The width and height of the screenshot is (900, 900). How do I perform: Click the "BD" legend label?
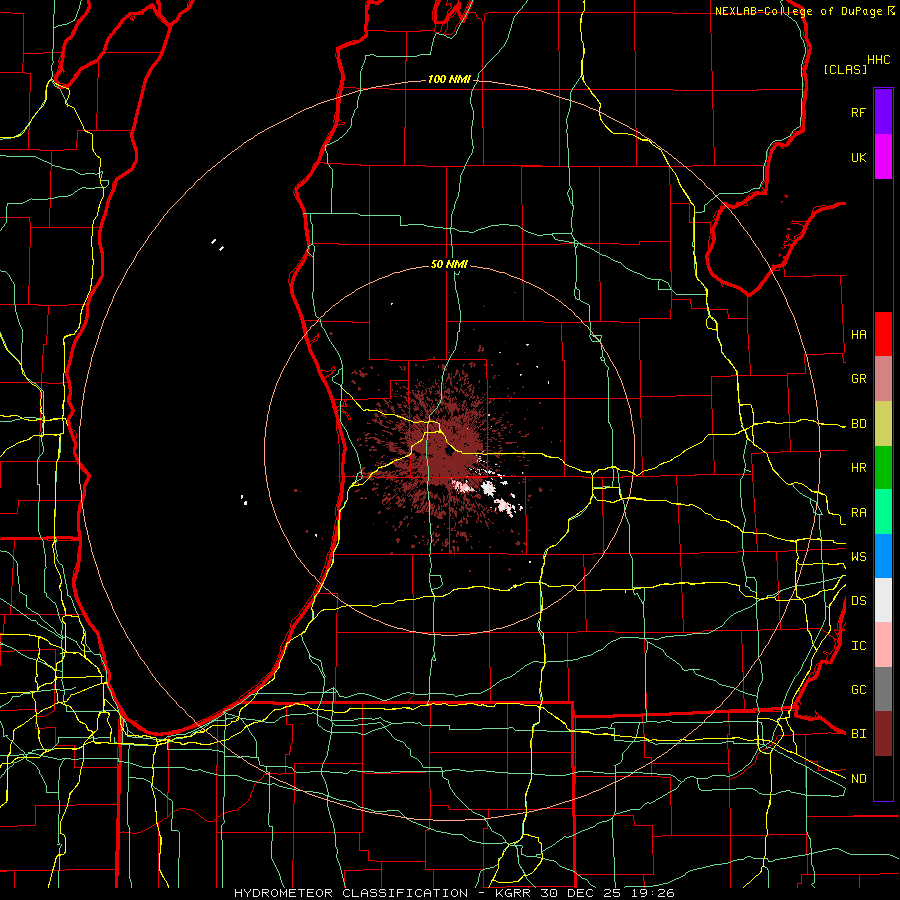[x=858, y=424]
